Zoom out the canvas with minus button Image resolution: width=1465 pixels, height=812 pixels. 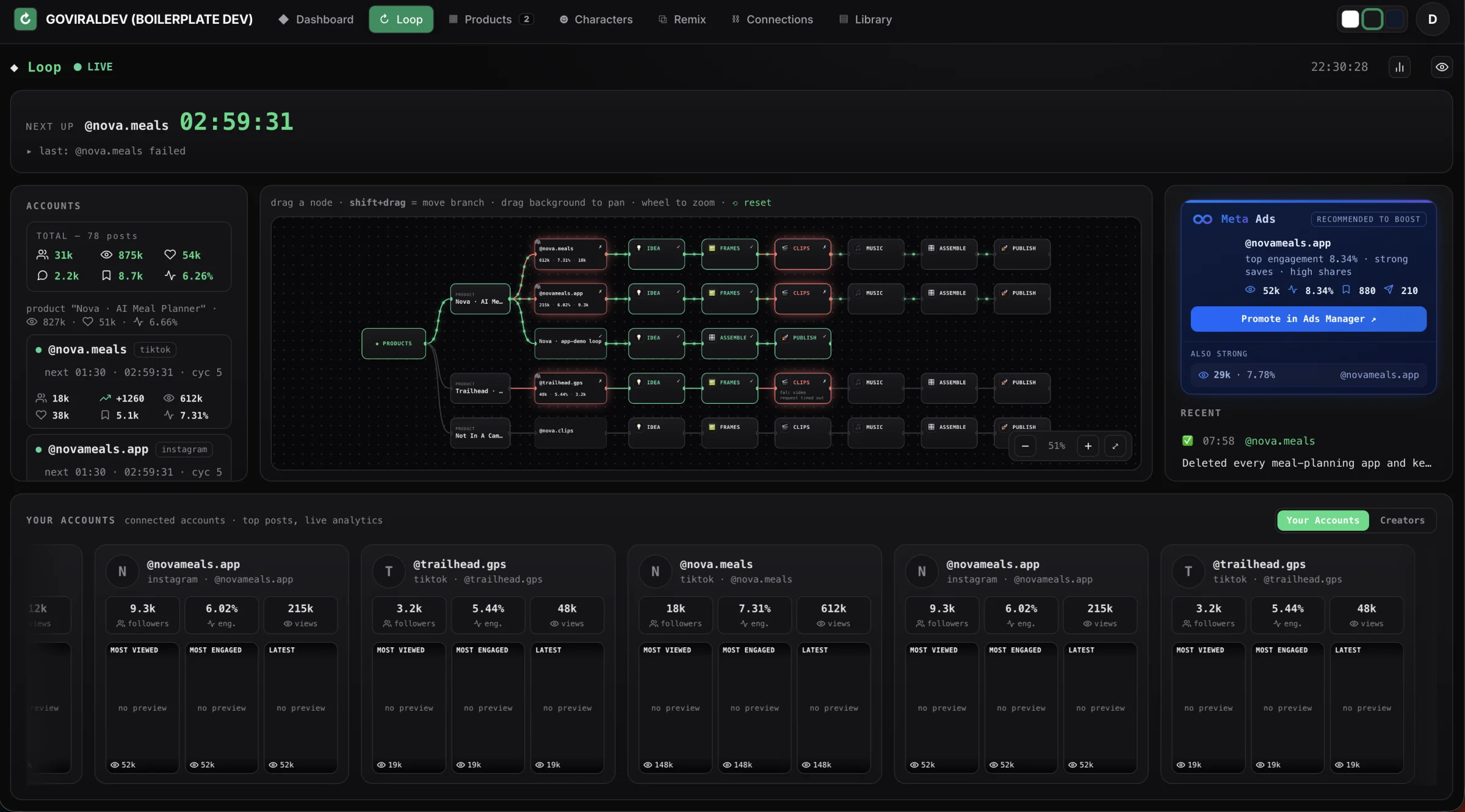click(1025, 446)
